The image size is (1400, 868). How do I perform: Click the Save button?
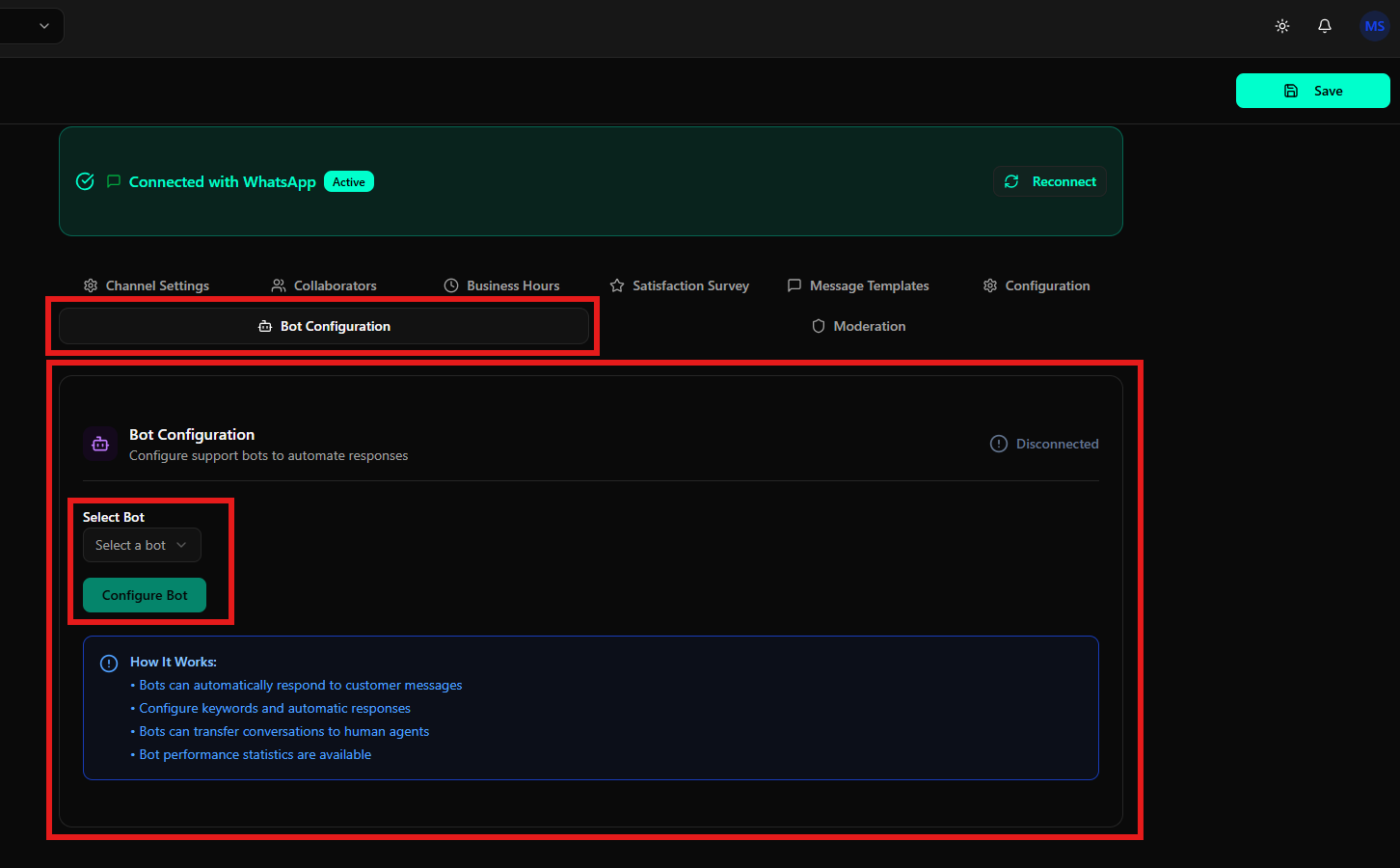coord(1313,91)
